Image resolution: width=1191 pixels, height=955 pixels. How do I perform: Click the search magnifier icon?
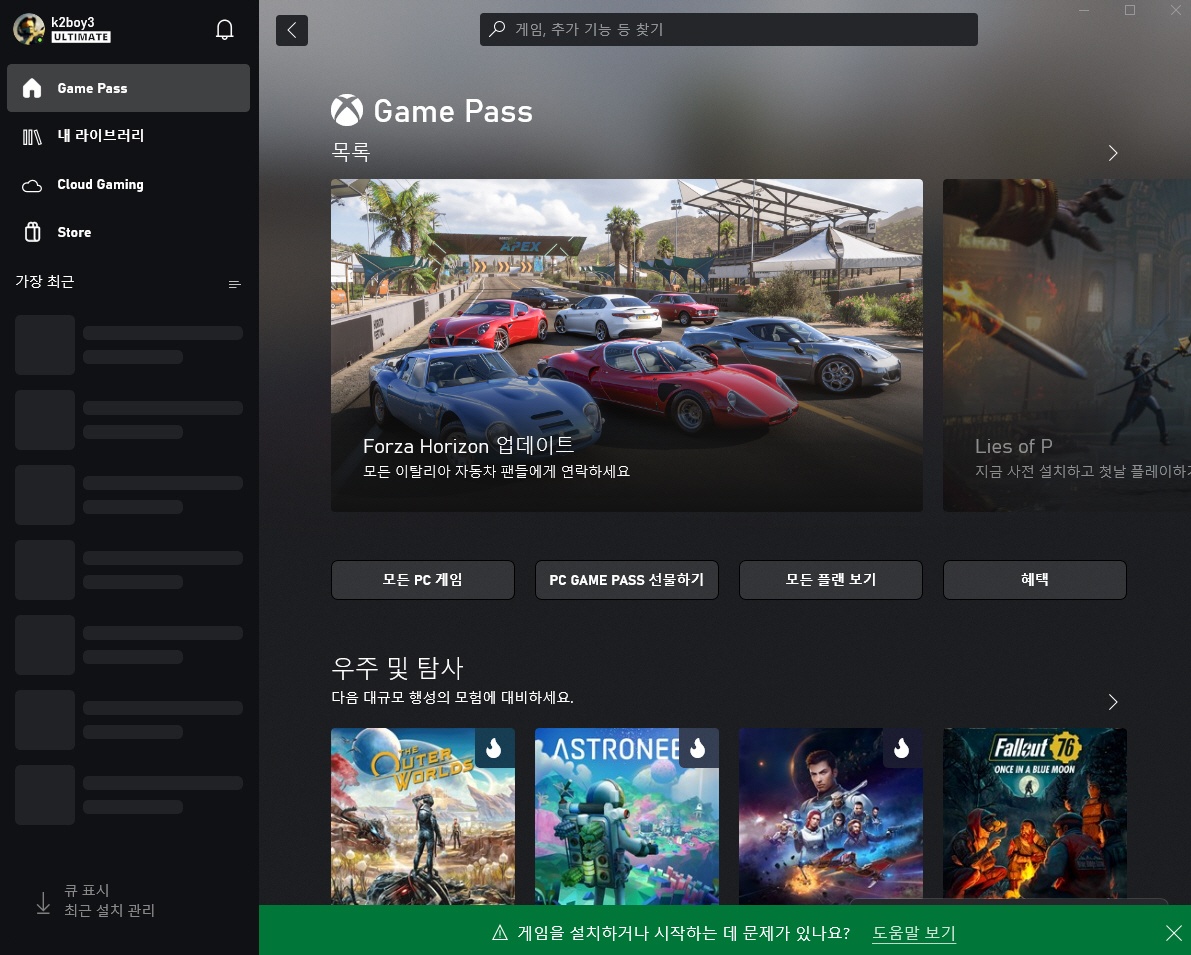[498, 29]
